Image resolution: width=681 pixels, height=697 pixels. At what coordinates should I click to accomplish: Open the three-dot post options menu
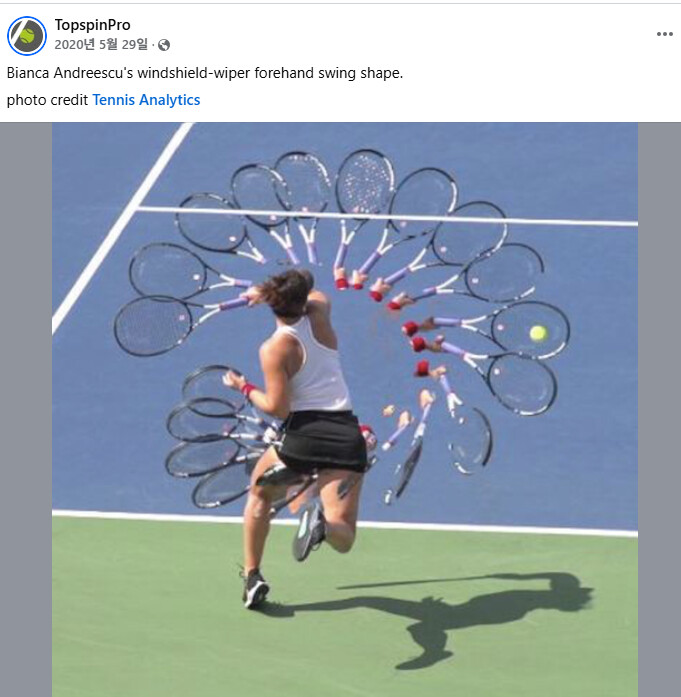click(665, 34)
